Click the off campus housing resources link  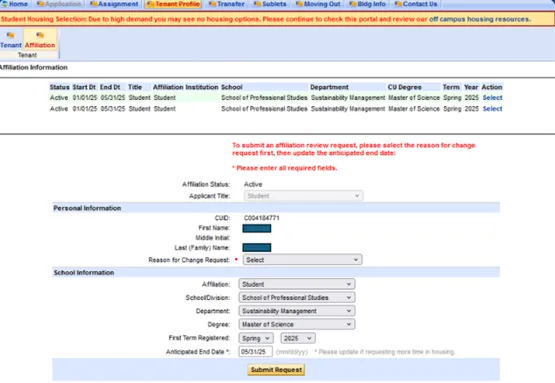480,19
